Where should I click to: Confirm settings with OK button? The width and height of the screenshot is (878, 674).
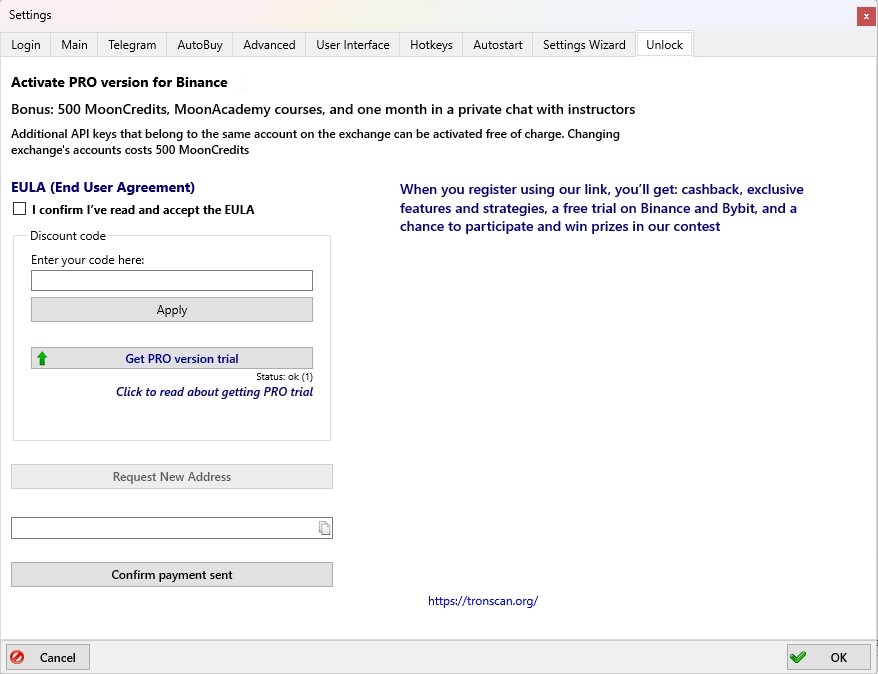pyautogui.click(x=828, y=657)
